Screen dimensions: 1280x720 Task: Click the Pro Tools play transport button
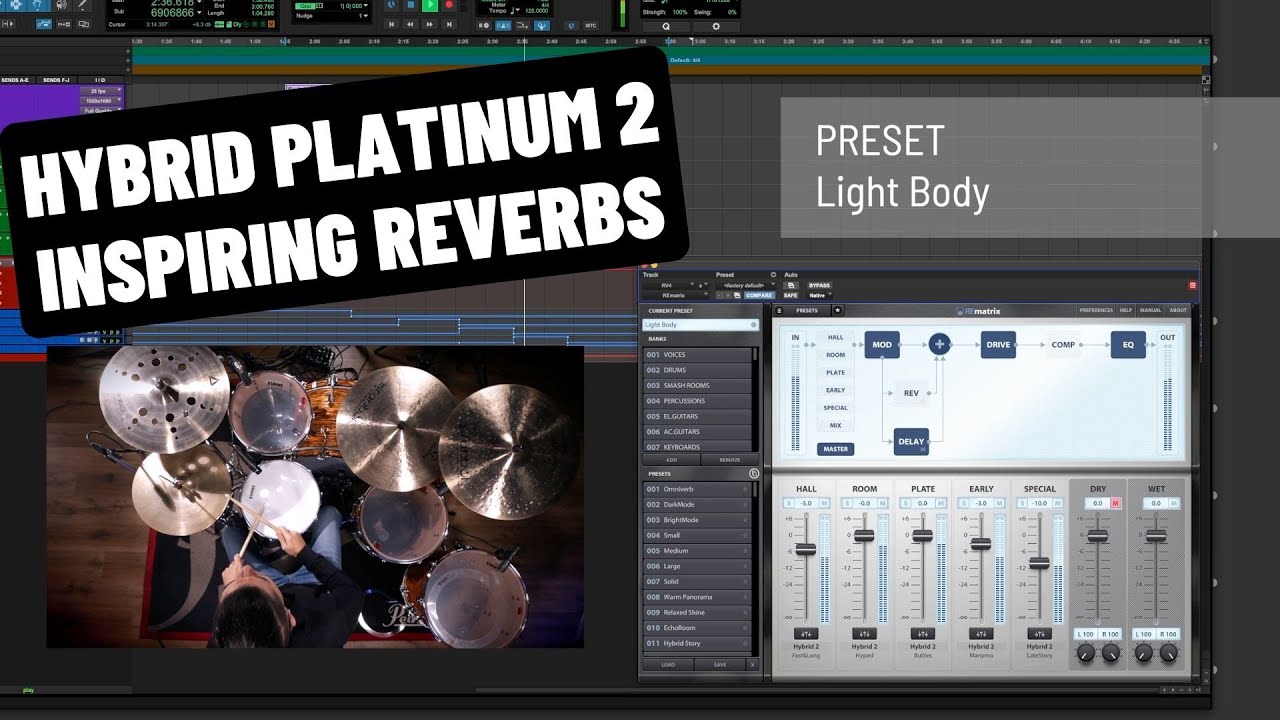click(430, 5)
